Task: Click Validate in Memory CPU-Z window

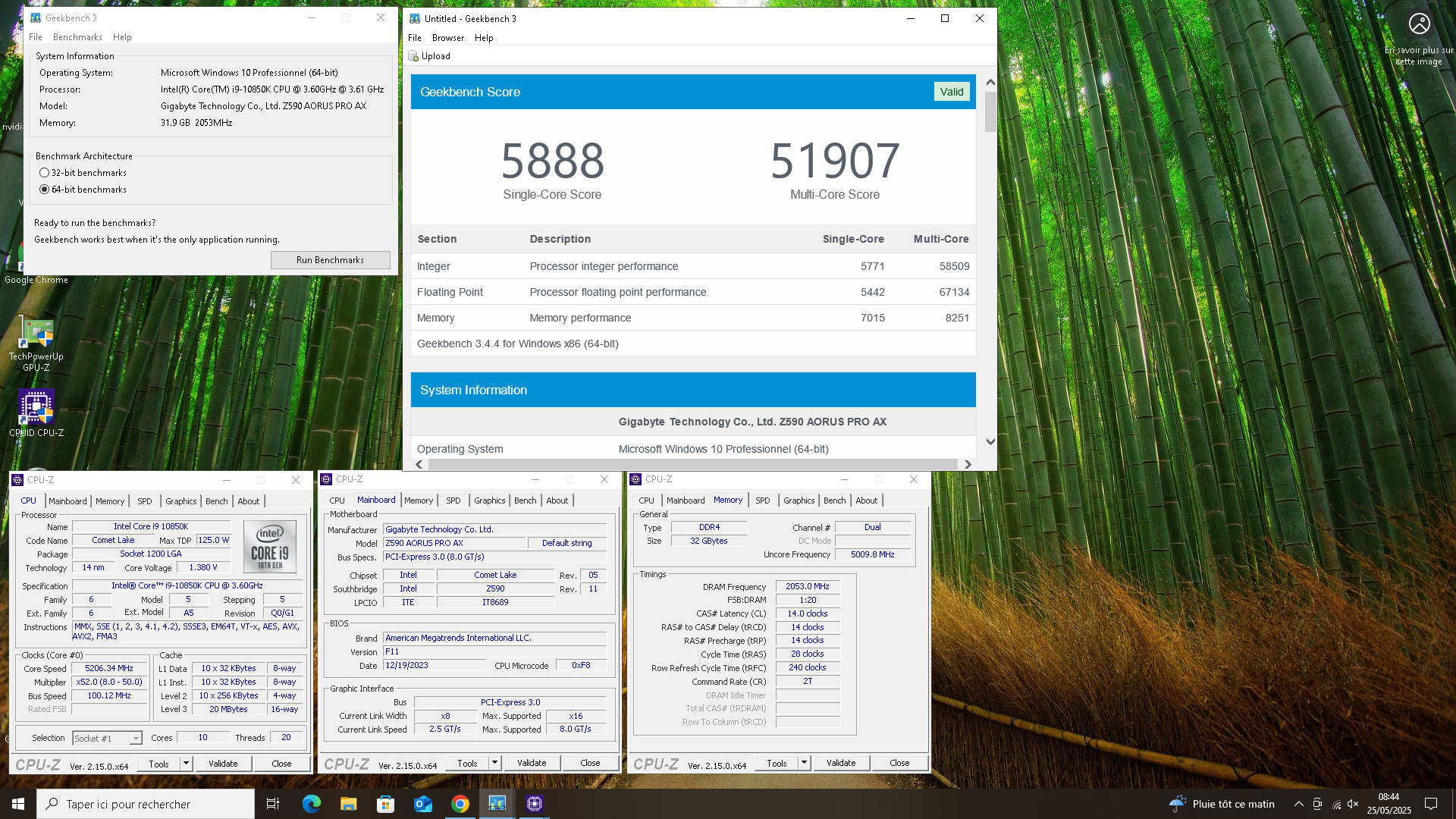Action: click(x=841, y=763)
